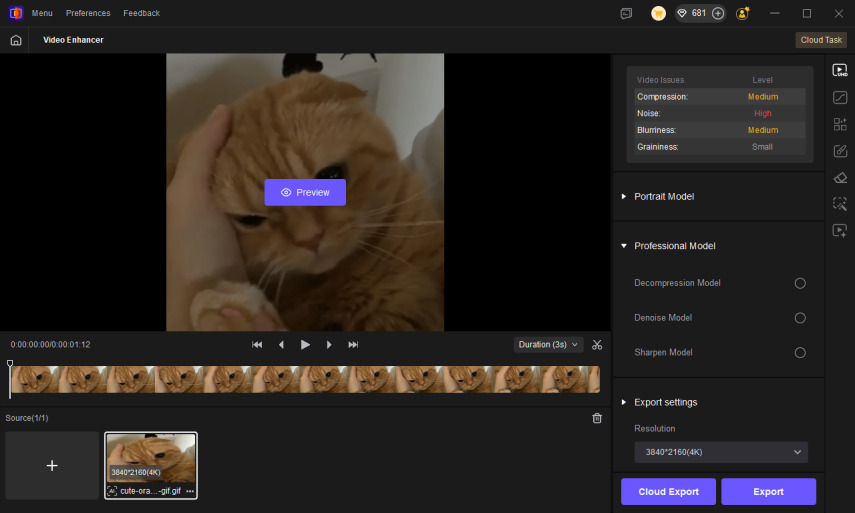
Task: Collapse the Professional Model section
Action: tap(624, 246)
